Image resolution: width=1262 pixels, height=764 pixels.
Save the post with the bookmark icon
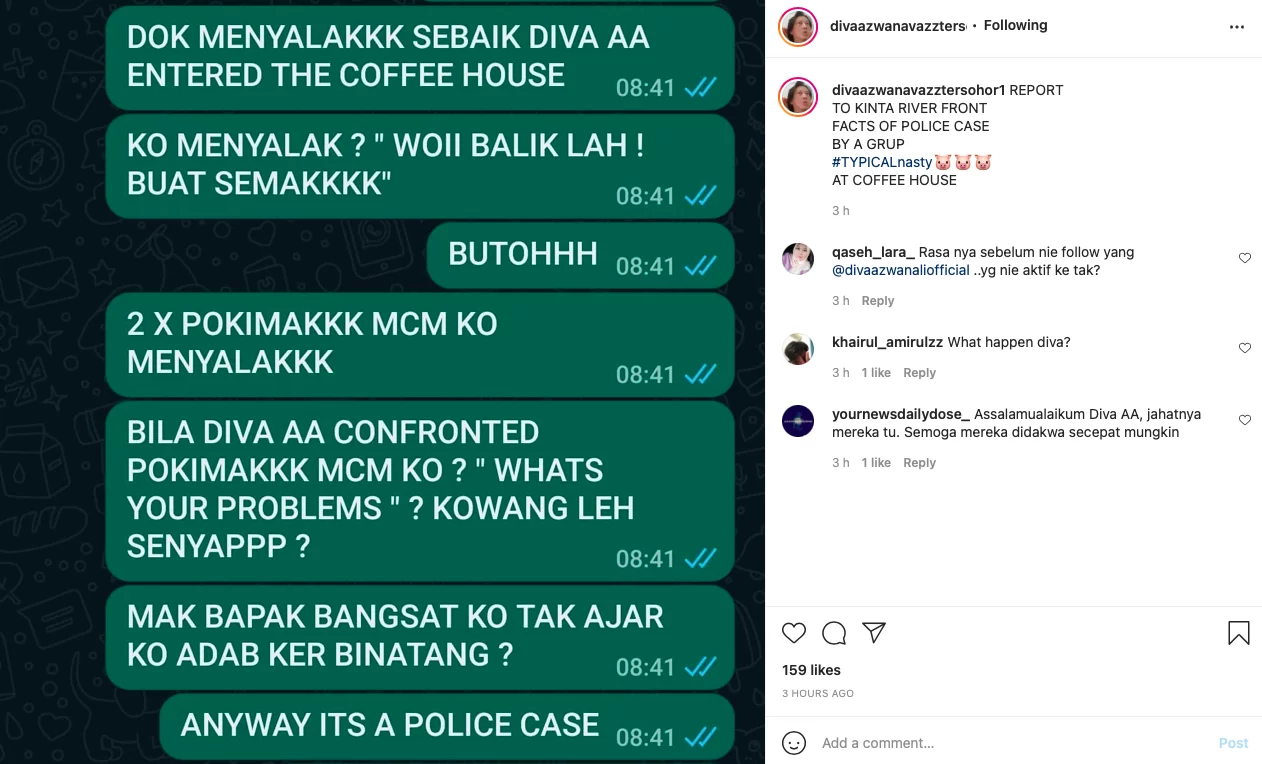click(x=1238, y=633)
